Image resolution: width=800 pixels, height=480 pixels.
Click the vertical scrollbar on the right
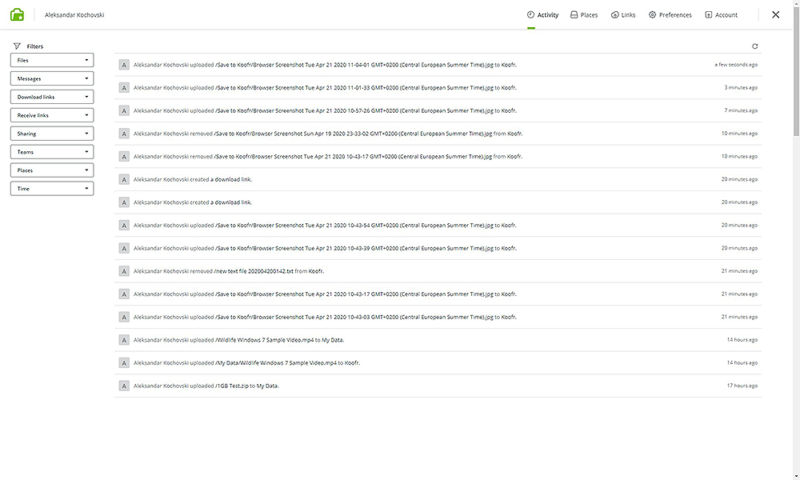pos(795,80)
